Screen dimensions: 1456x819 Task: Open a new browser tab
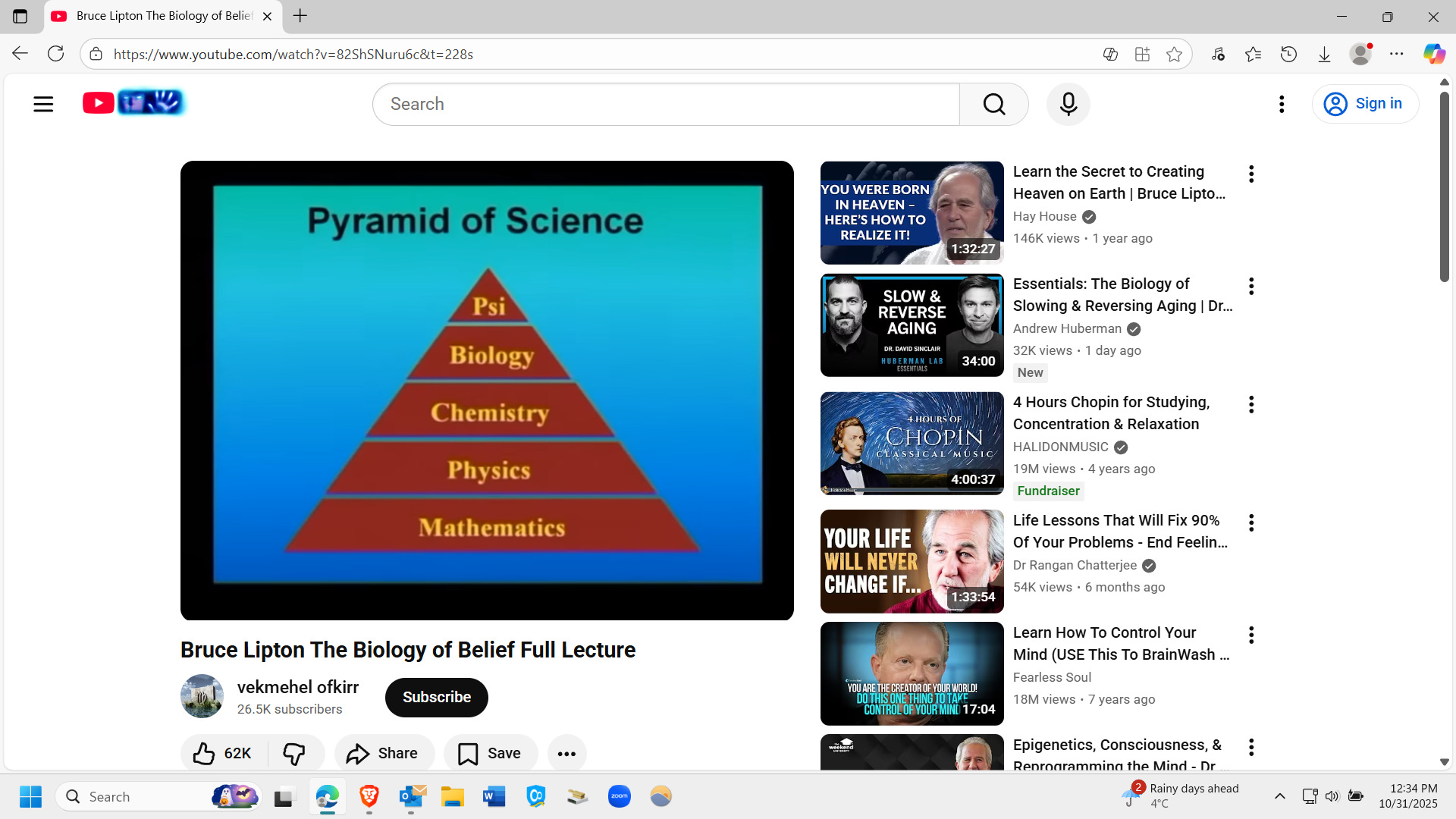click(x=300, y=16)
